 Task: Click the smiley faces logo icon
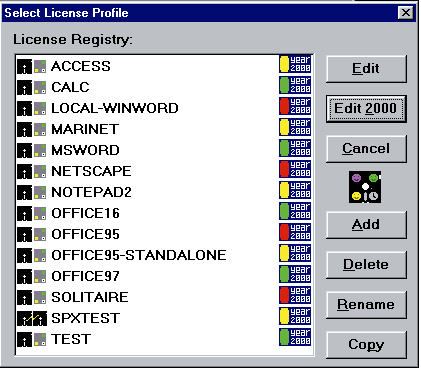click(x=365, y=187)
